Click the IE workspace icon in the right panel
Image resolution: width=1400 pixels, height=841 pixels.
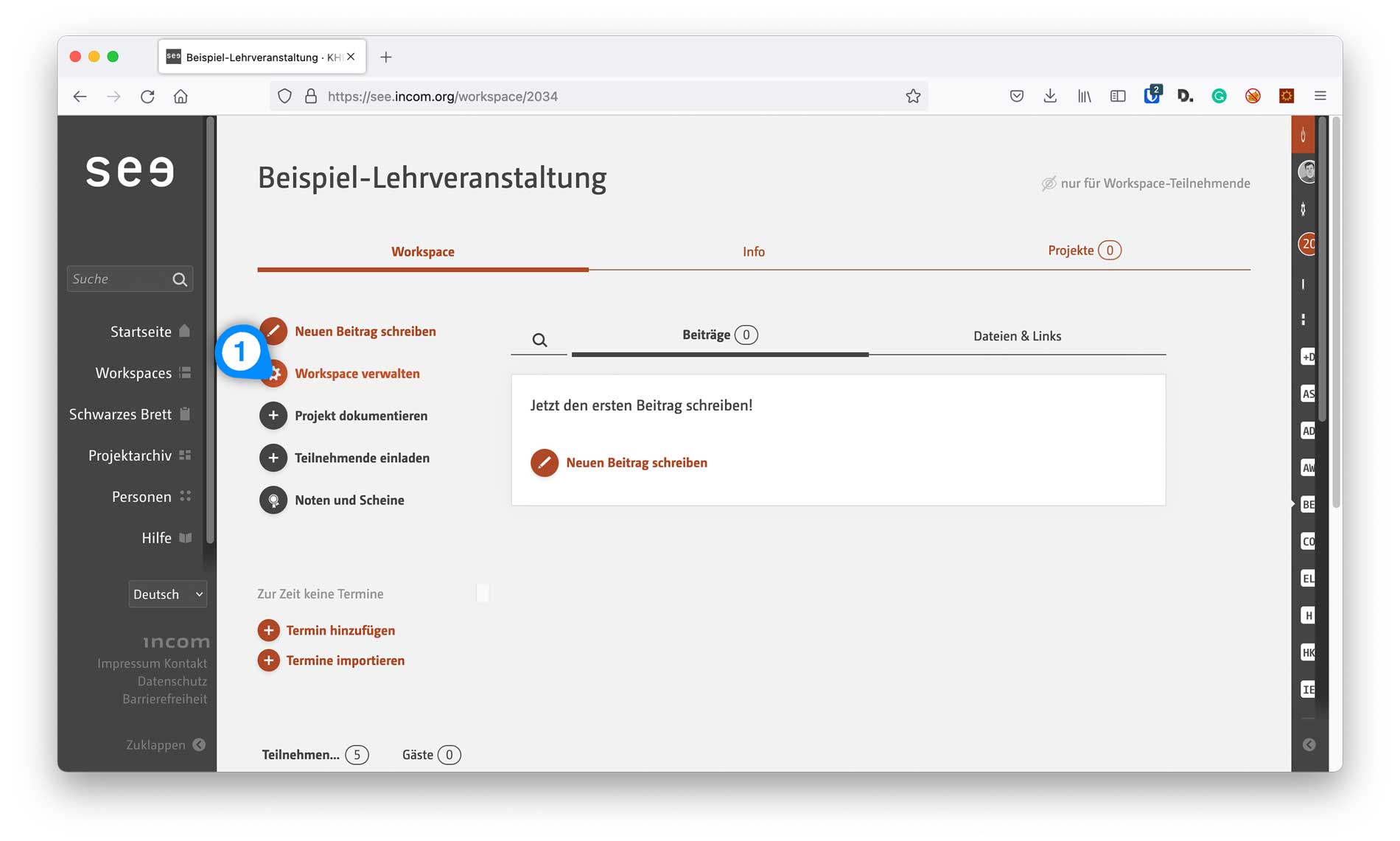pyautogui.click(x=1308, y=690)
